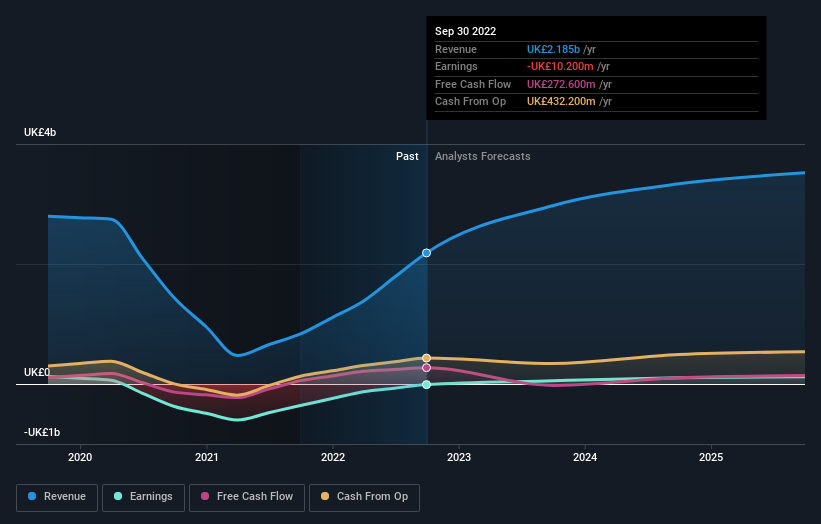Click the Earnings teal data point
821x524 pixels.
pos(427,385)
